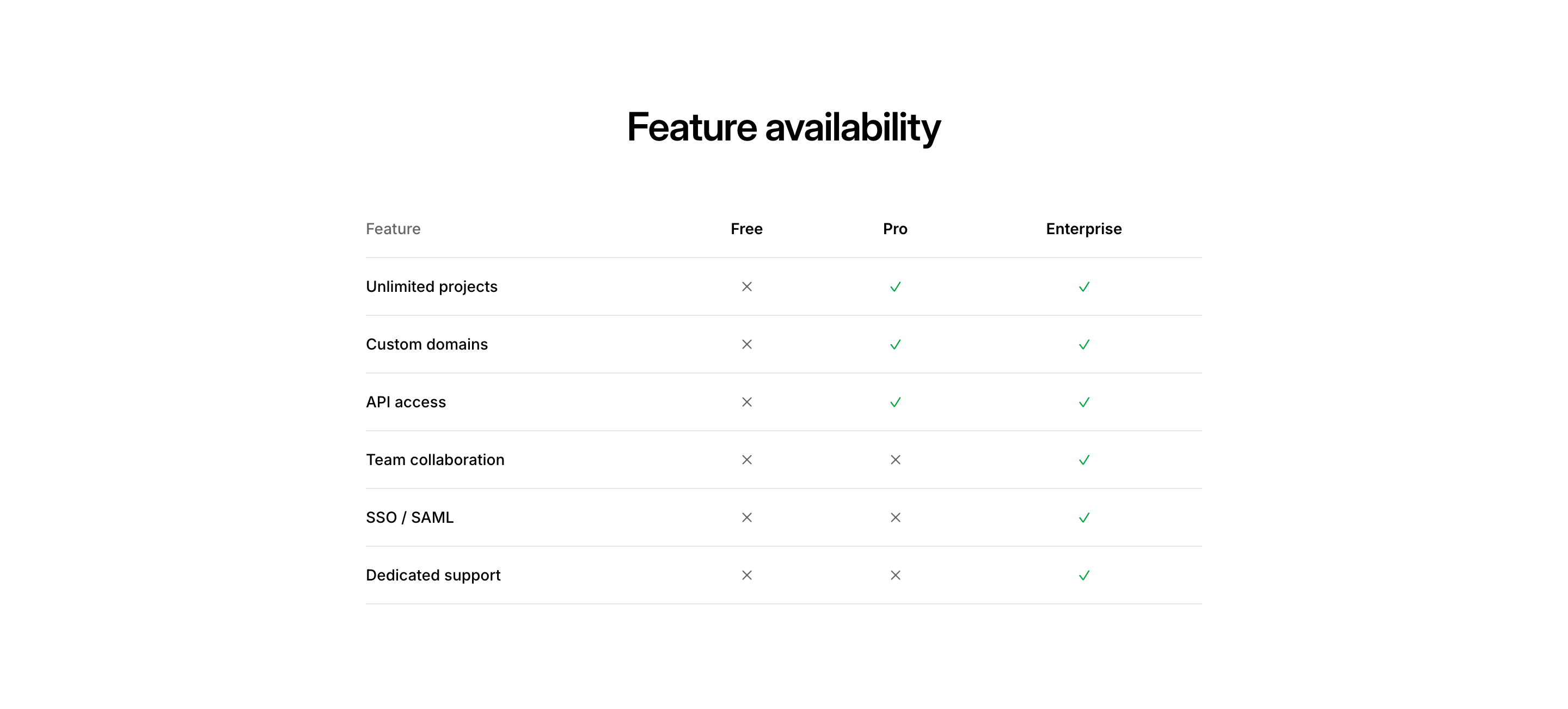Click the Pro cross for SSO / SAML

(x=895, y=517)
